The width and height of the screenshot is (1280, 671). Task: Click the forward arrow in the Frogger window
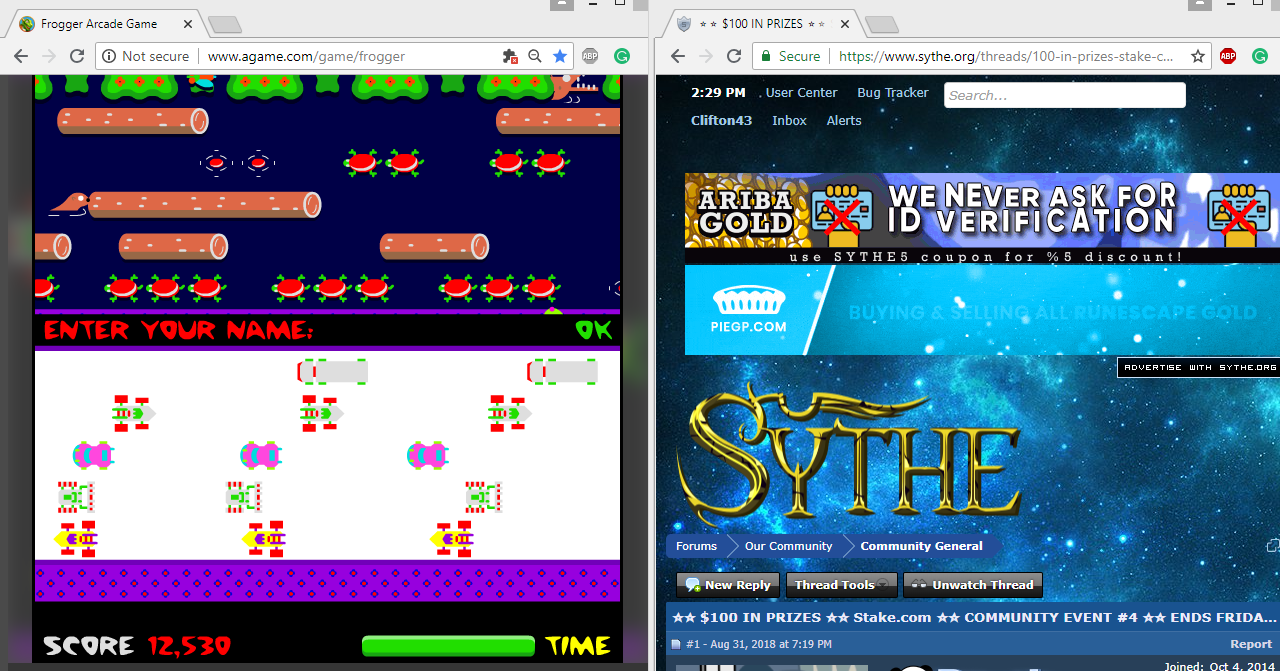point(48,57)
